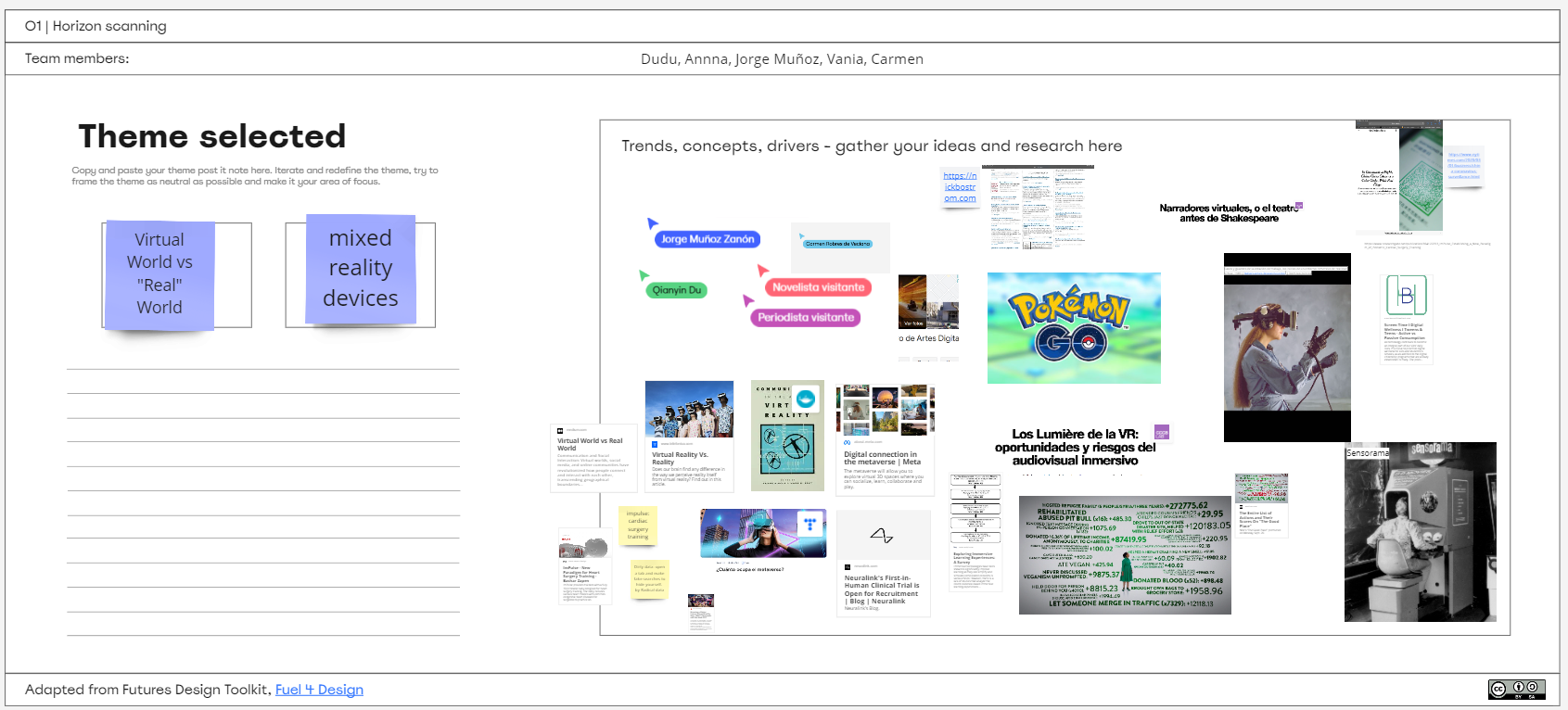This screenshot has width=1568, height=710.
Task: Open the 'Virtual World vs Real World' medium card
Action: 593,457
